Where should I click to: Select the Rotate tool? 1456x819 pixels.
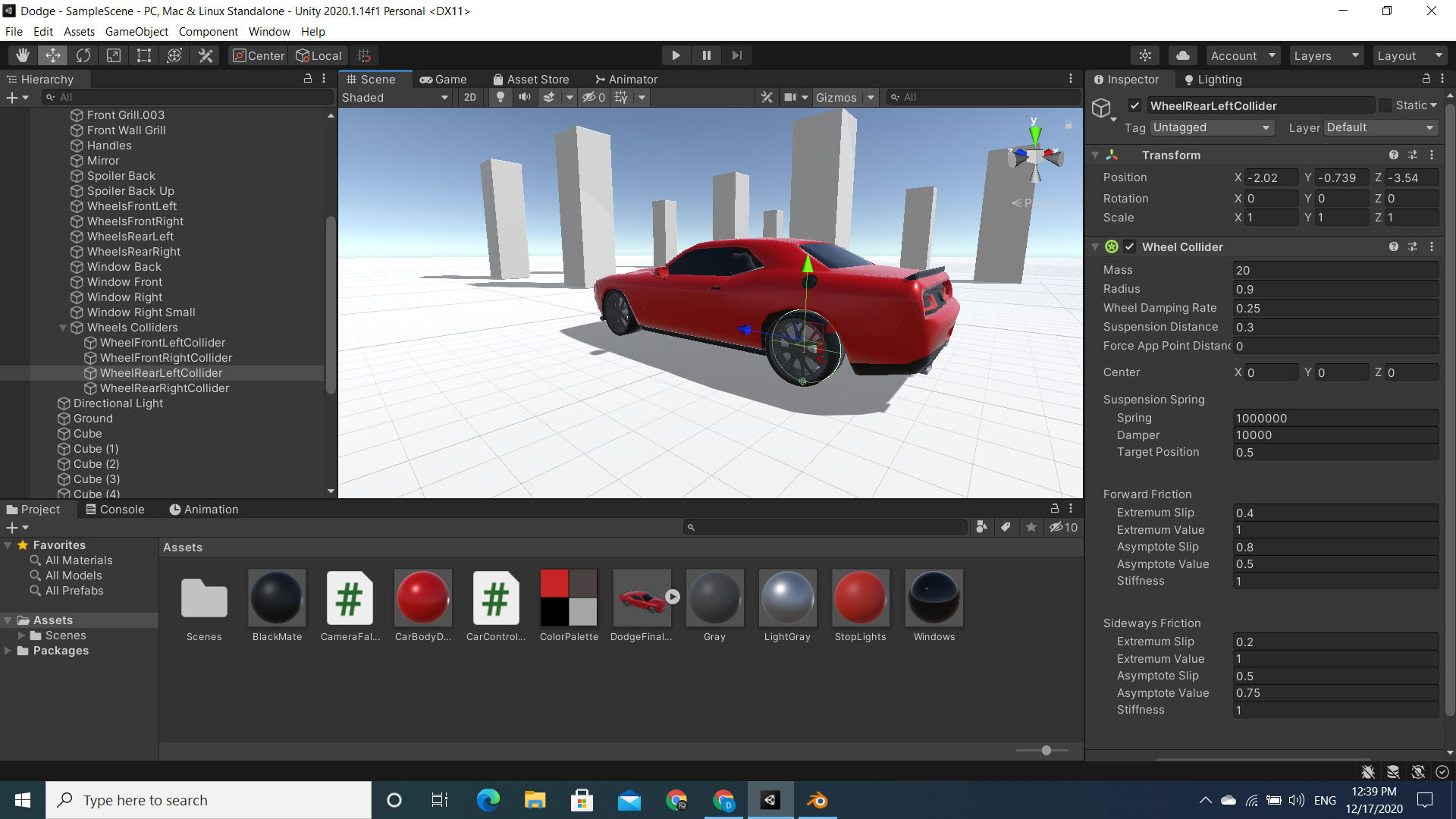click(x=83, y=55)
